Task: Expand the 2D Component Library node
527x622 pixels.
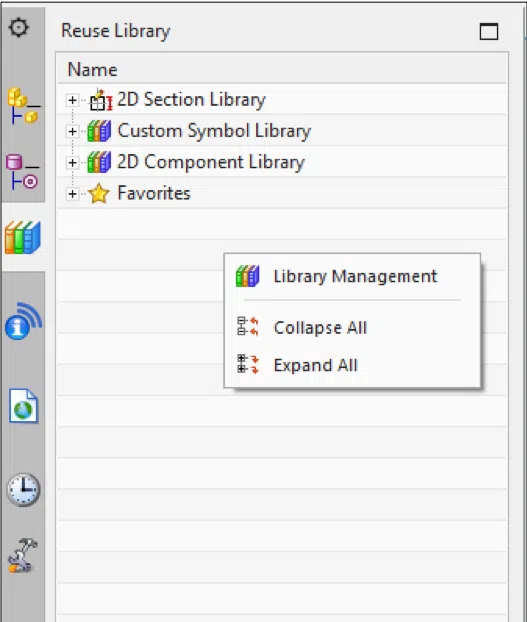Action: 72,163
